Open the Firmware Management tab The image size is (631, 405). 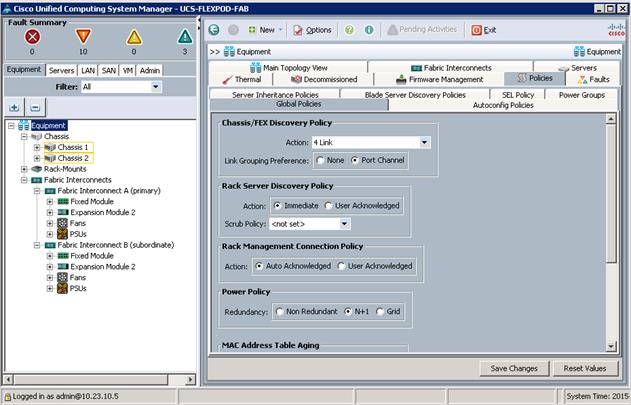tap(439, 79)
